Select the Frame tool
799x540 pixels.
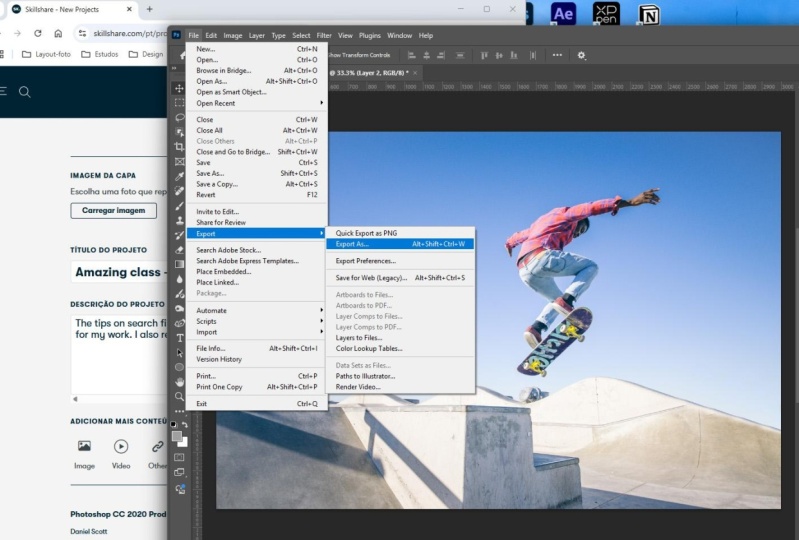pyautogui.click(x=179, y=162)
